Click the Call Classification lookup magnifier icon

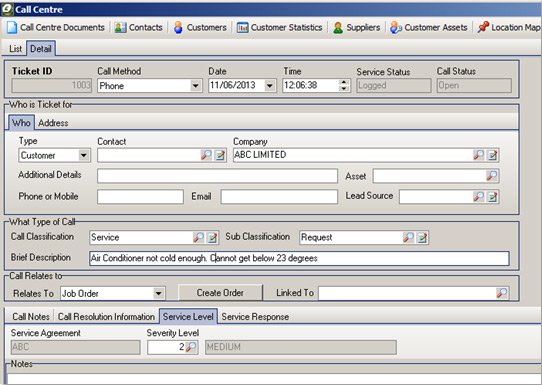click(x=198, y=237)
